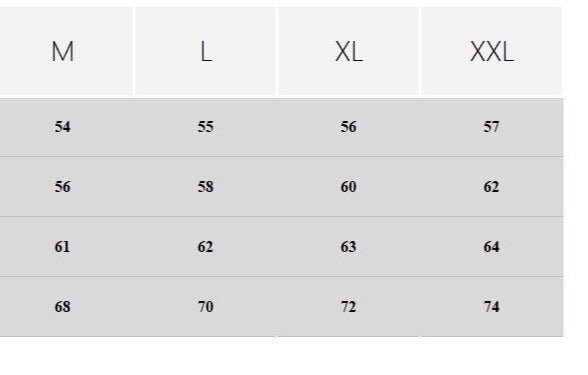Click the 72 cell under XL
The height and width of the screenshot is (375, 588).
pos(348,307)
